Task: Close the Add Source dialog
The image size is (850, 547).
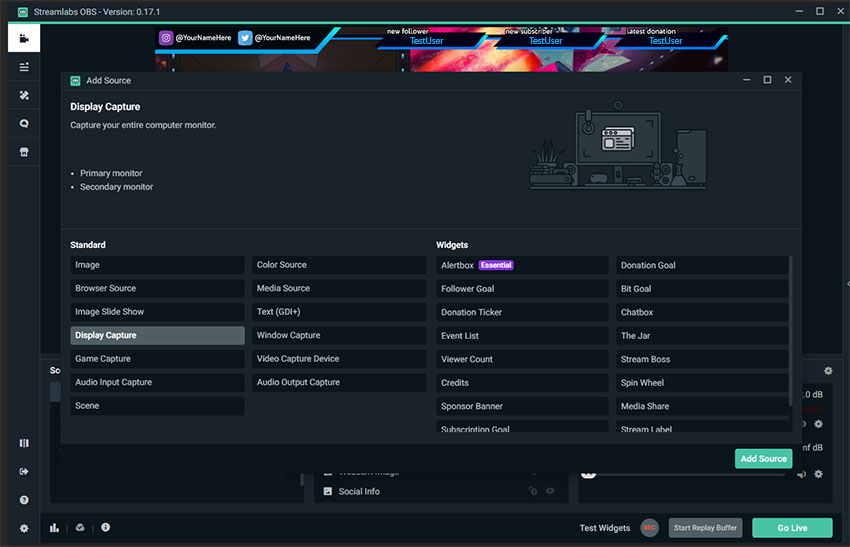Action: click(x=788, y=80)
